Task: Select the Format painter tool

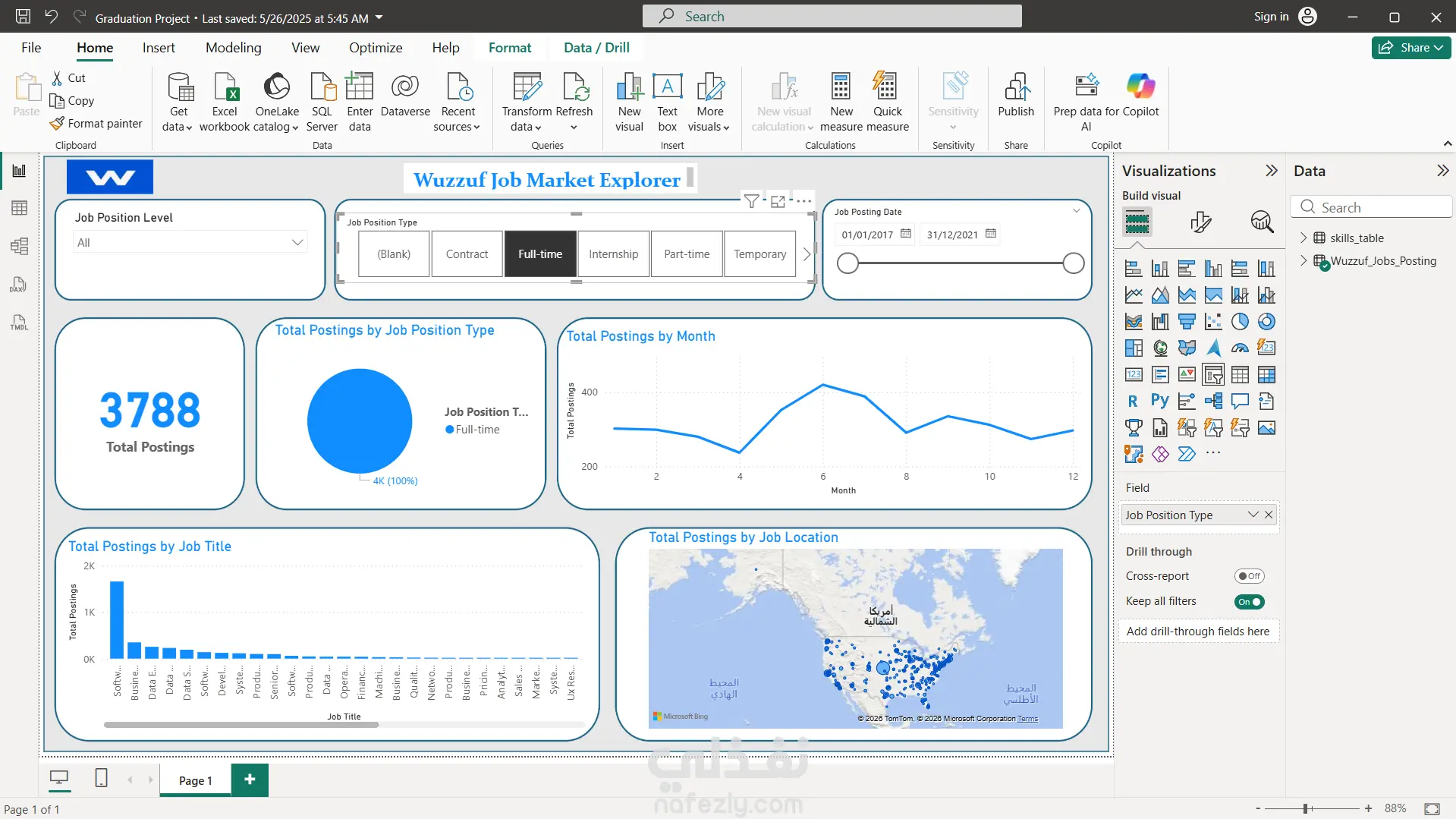Action: (96, 123)
